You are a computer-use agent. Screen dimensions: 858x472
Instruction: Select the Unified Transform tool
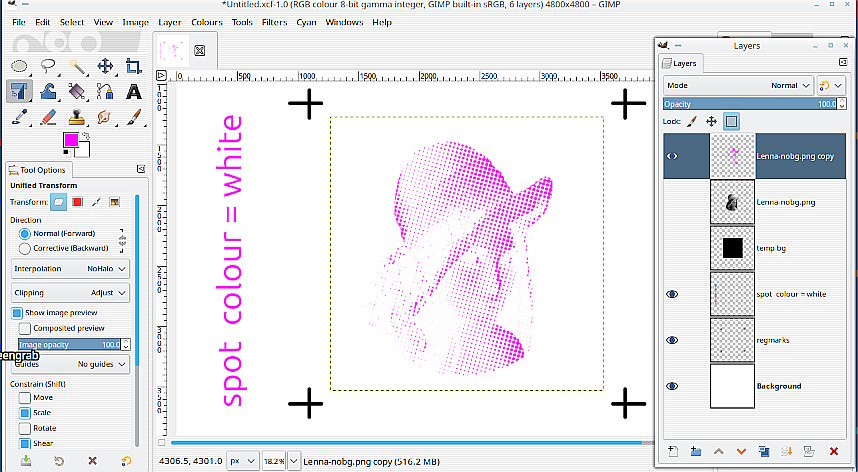(20, 91)
